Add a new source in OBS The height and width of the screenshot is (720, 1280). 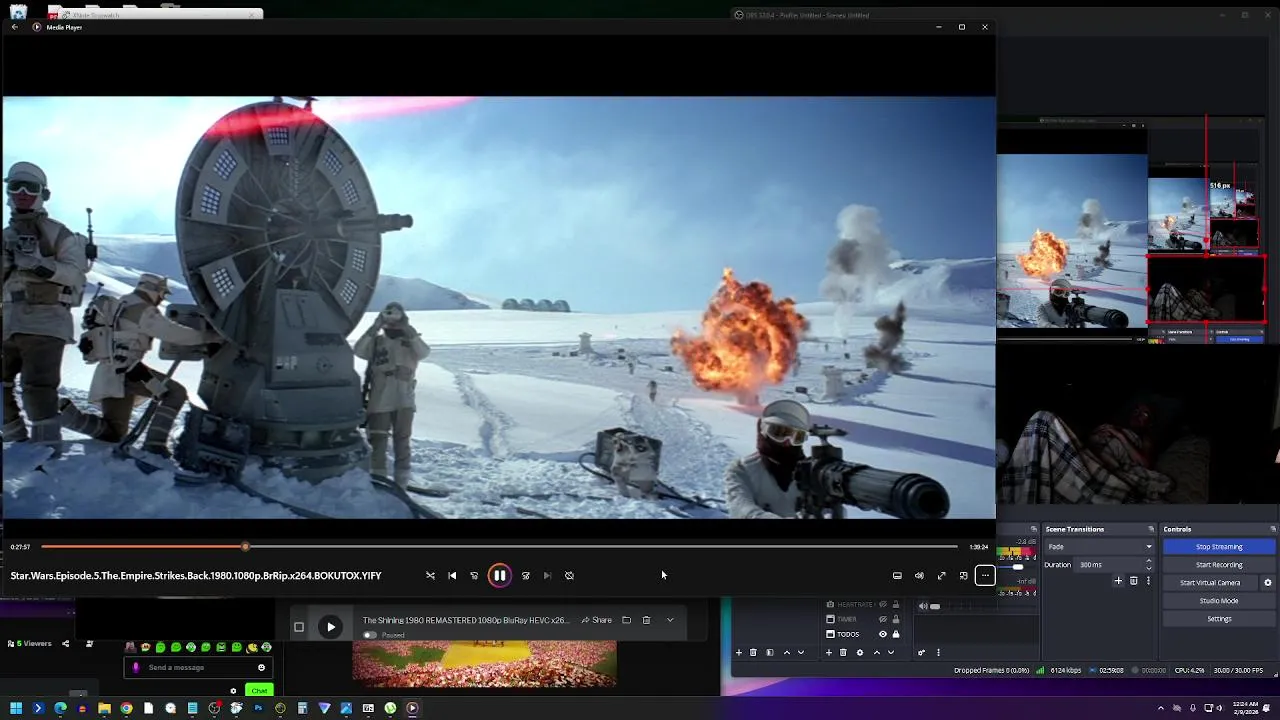(828, 652)
